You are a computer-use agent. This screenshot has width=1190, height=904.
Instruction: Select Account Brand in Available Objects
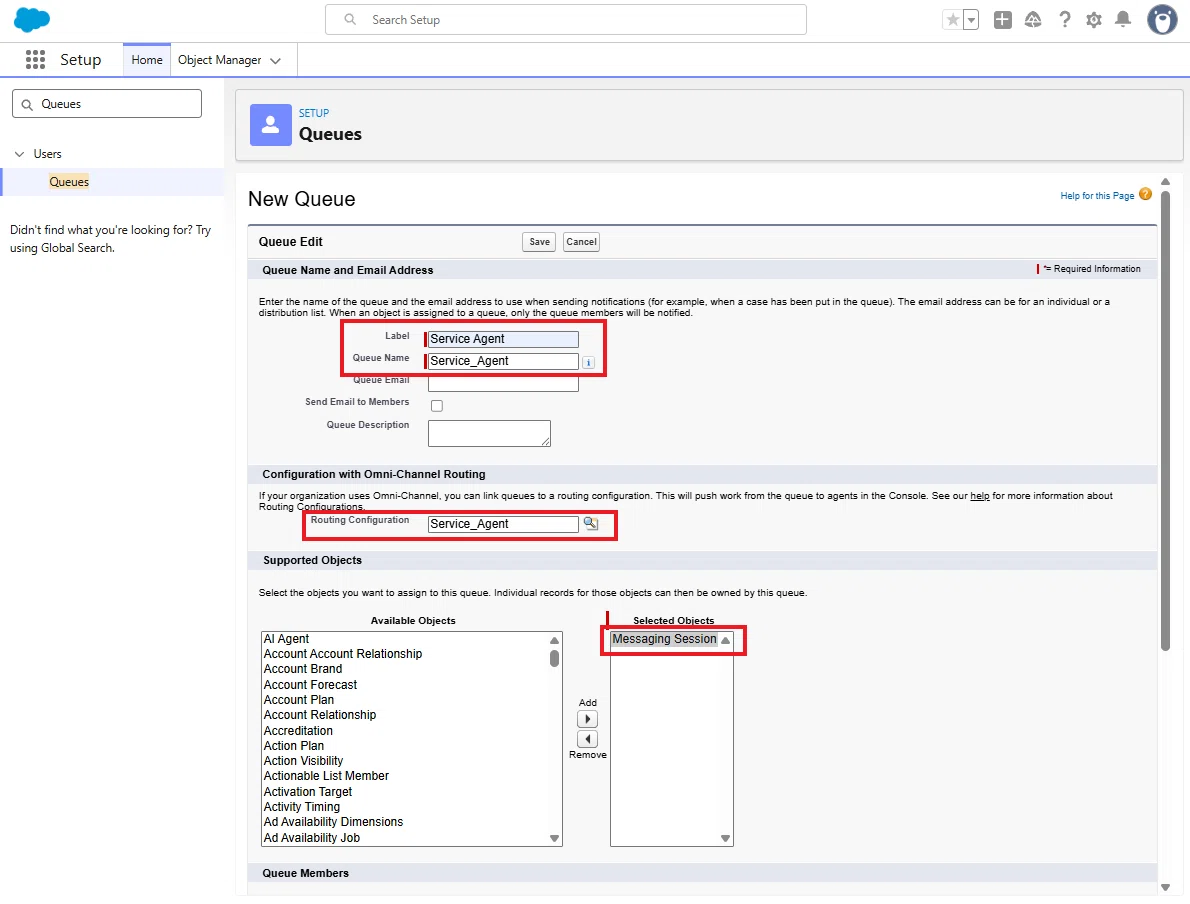(303, 669)
